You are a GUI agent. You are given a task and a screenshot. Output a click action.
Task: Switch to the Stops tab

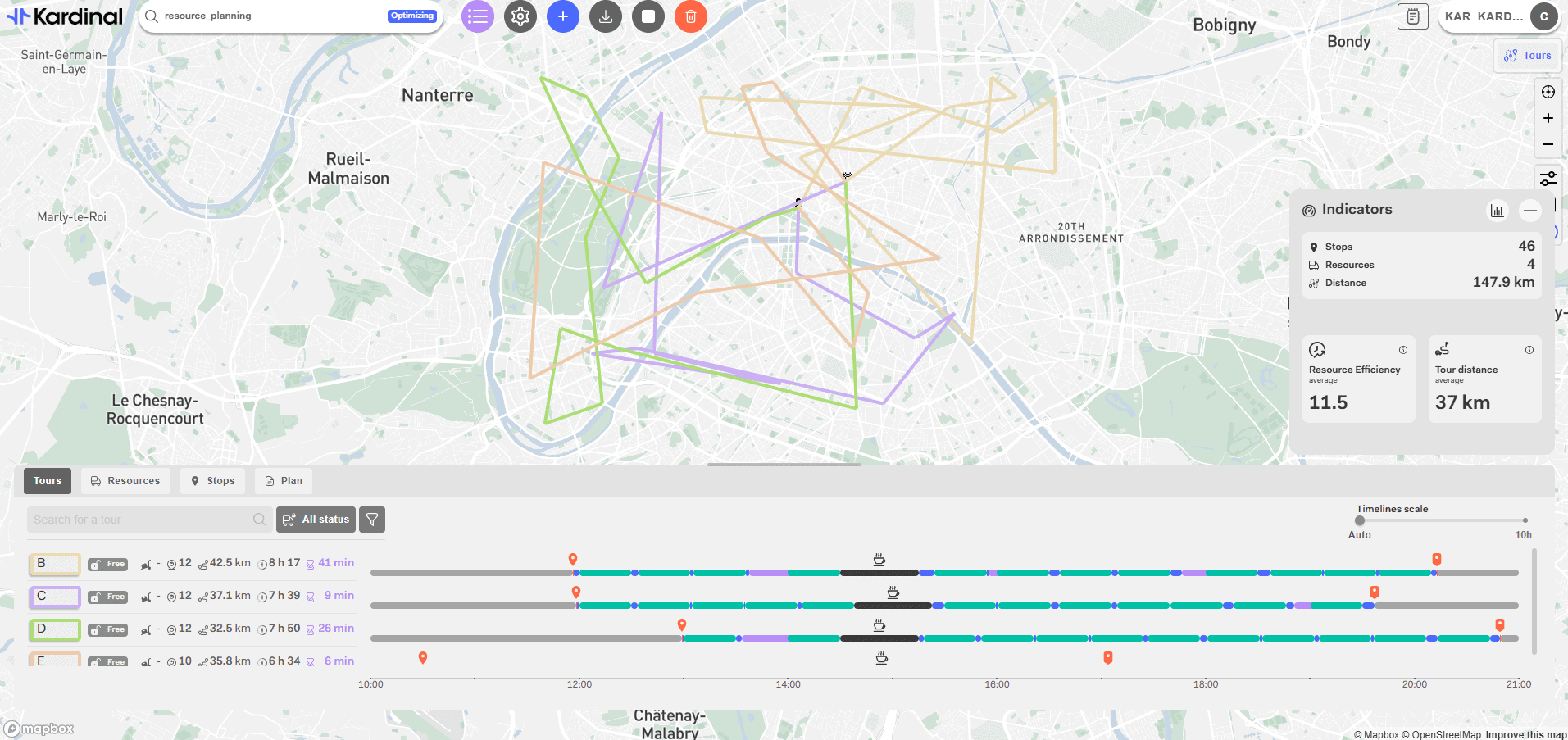212,481
